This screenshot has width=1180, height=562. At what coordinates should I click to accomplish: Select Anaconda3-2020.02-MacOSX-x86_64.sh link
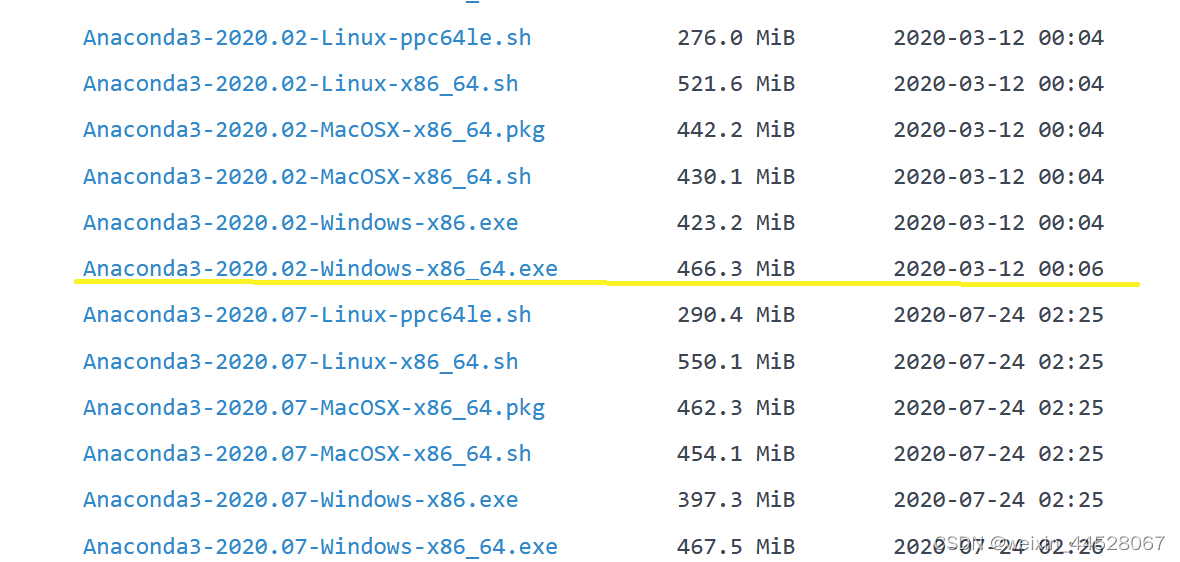pos(307,177)
